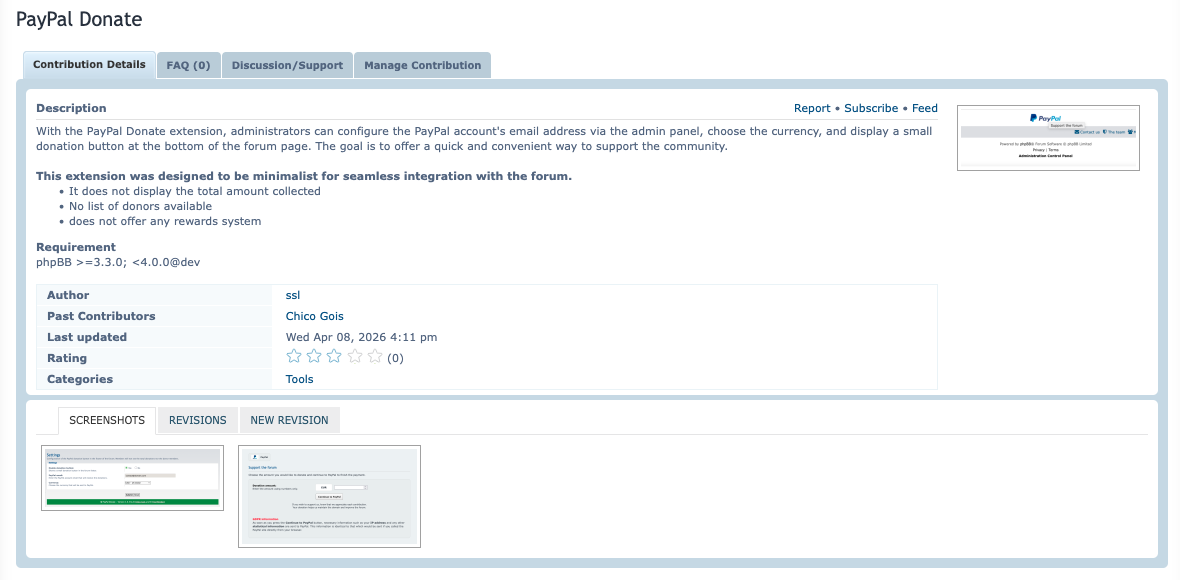Rate the extension with one star
This screenshot has width=1180, height=580.
coord(294,357)
